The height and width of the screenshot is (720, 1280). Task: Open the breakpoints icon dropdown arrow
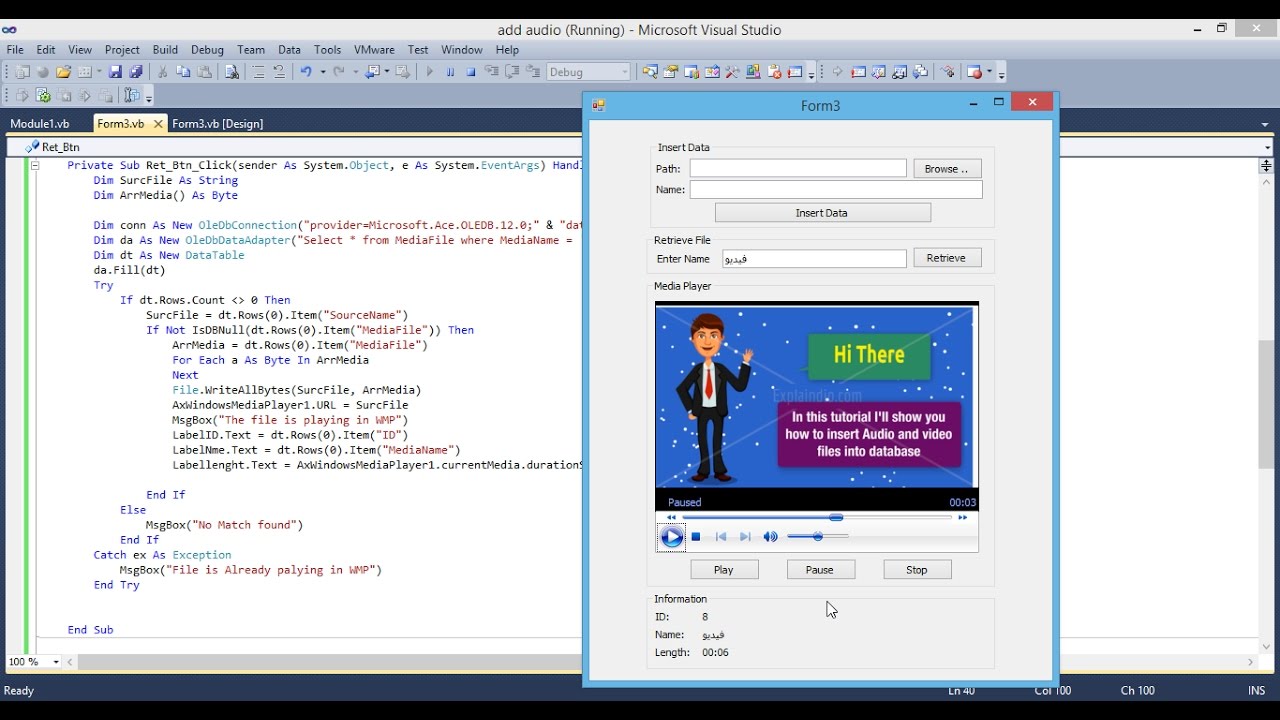click(x=989, y=72)
